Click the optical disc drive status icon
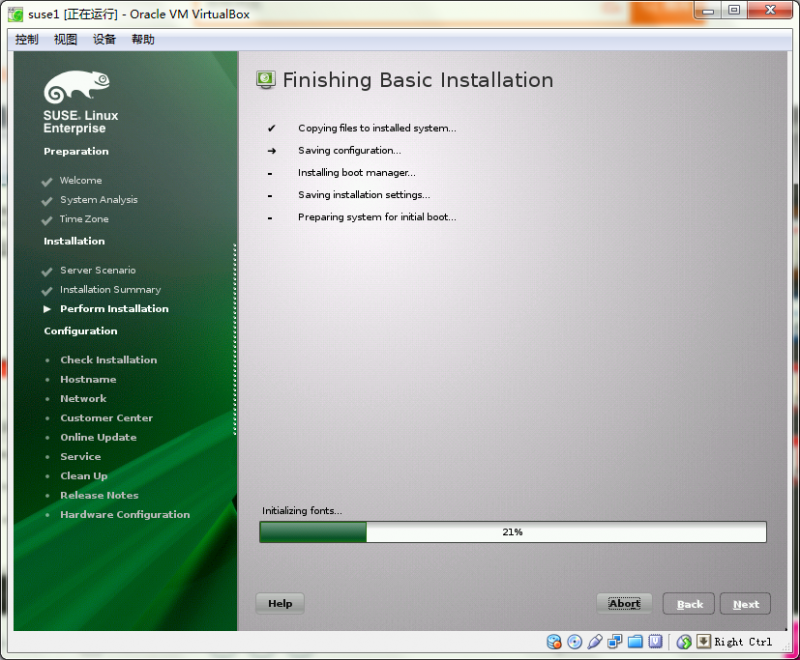800x660 pixels. click(x=574, y=641)
